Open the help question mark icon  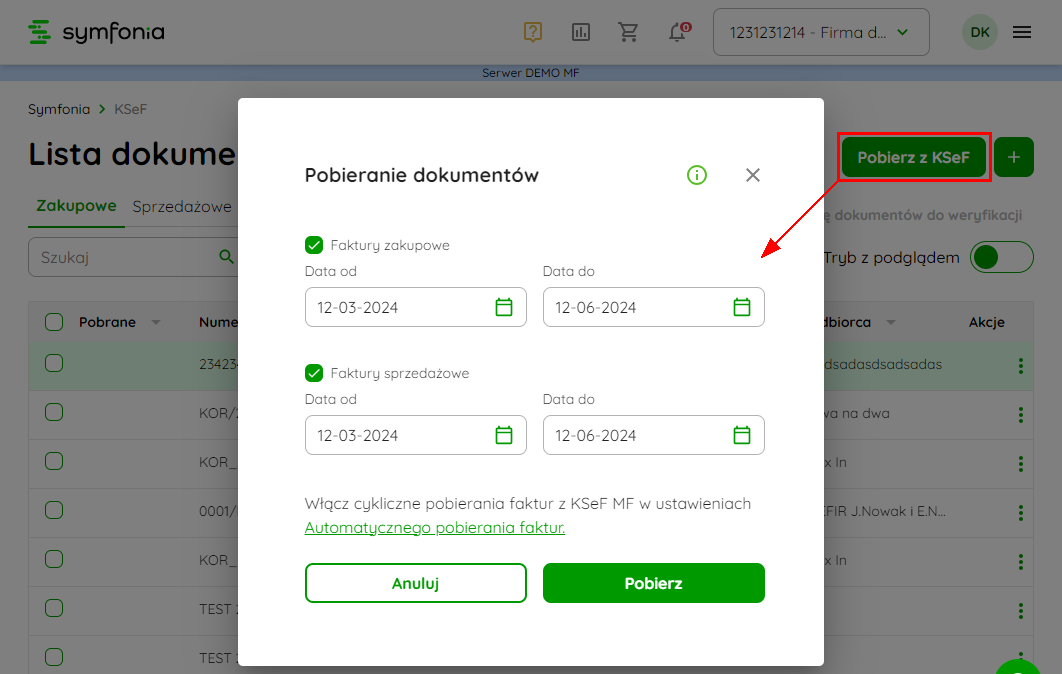(532, 32)
